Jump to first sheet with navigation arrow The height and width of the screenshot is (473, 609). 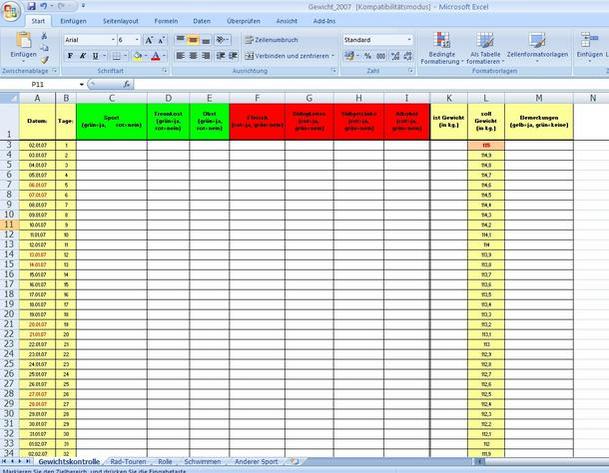4,461
